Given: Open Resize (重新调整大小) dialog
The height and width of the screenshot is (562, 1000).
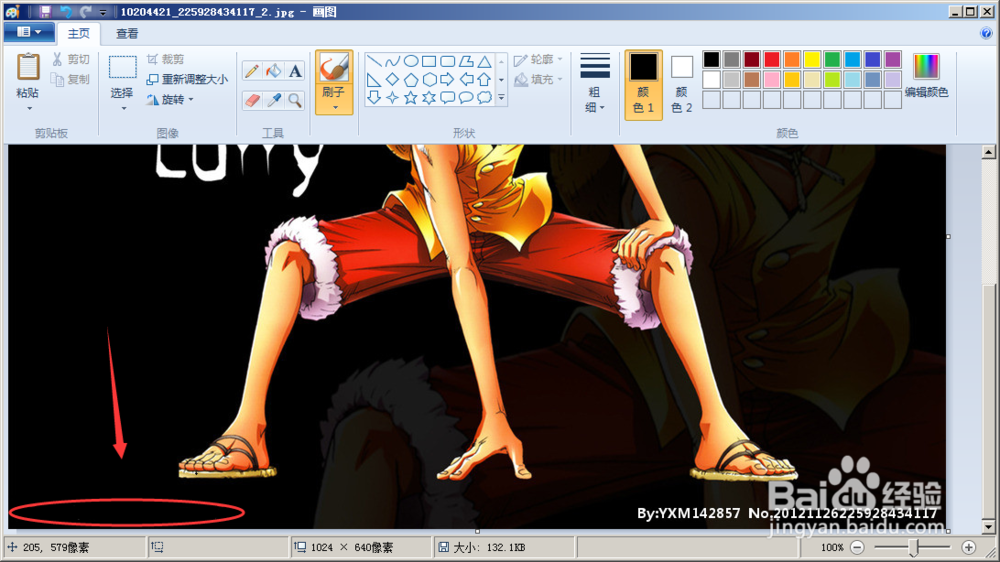Looking at the screenshot, I should pyautogui.click(x=187, y=79).
